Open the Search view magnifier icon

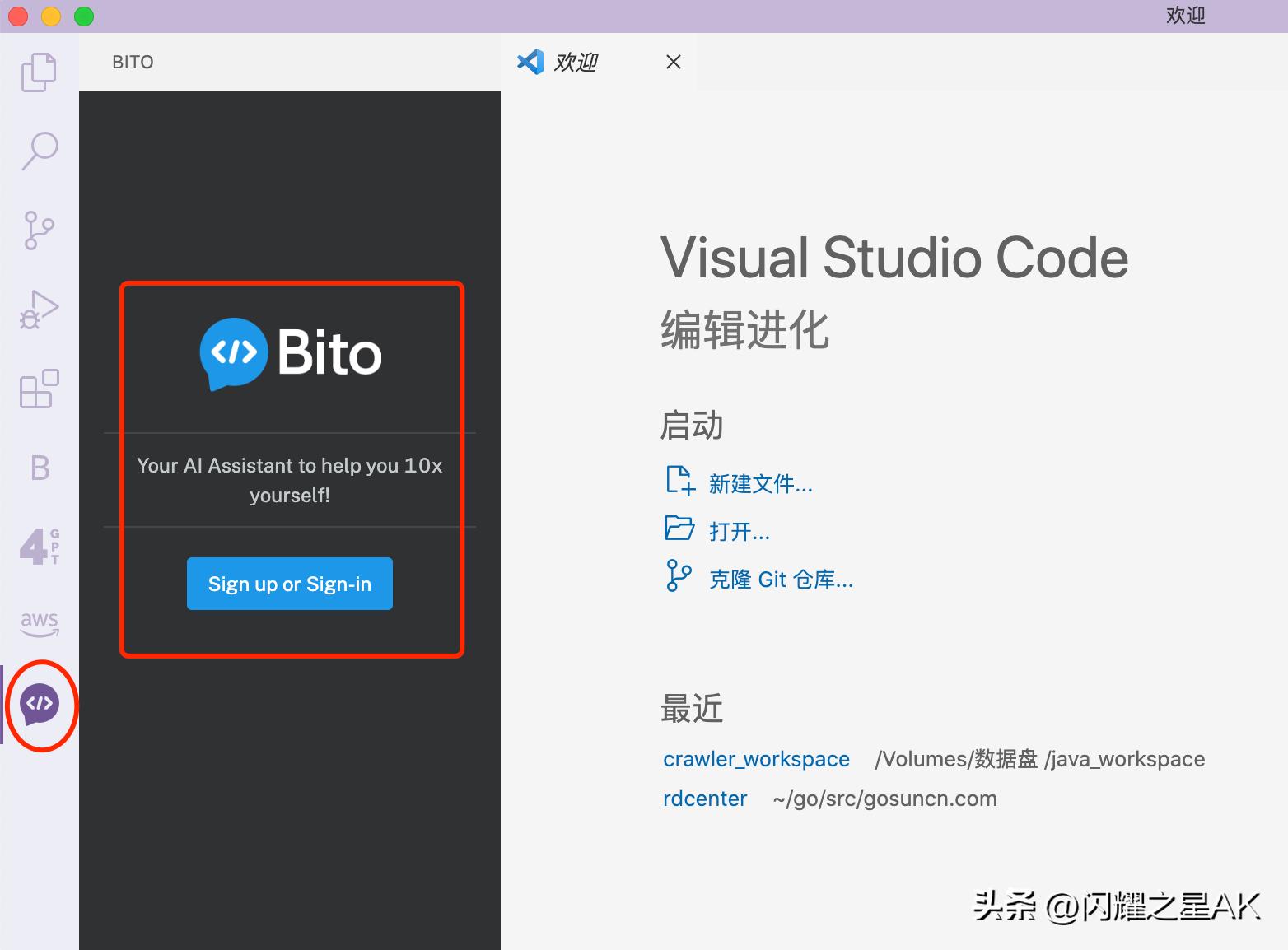coord(39,151)
